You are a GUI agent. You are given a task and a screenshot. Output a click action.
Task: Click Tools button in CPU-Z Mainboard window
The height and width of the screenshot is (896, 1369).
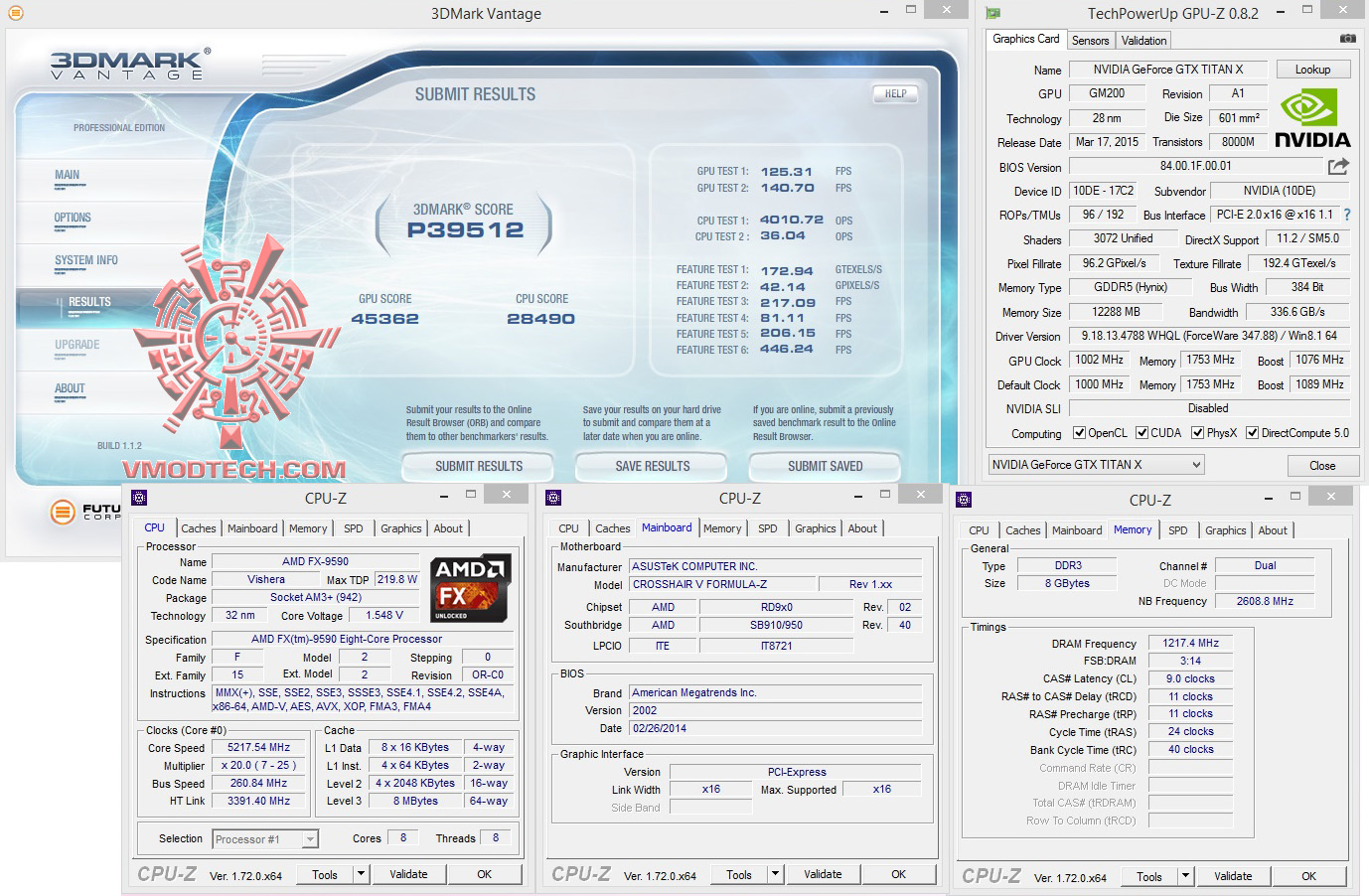pyautogui.click(x=739, y=874)
